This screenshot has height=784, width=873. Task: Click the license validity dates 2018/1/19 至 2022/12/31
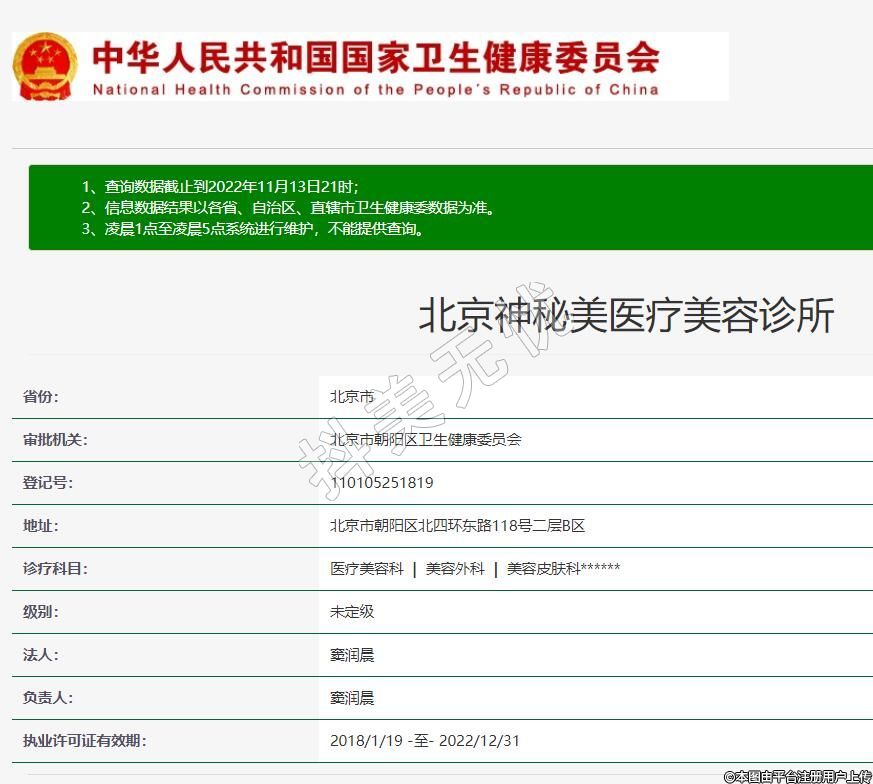(425, 741)
